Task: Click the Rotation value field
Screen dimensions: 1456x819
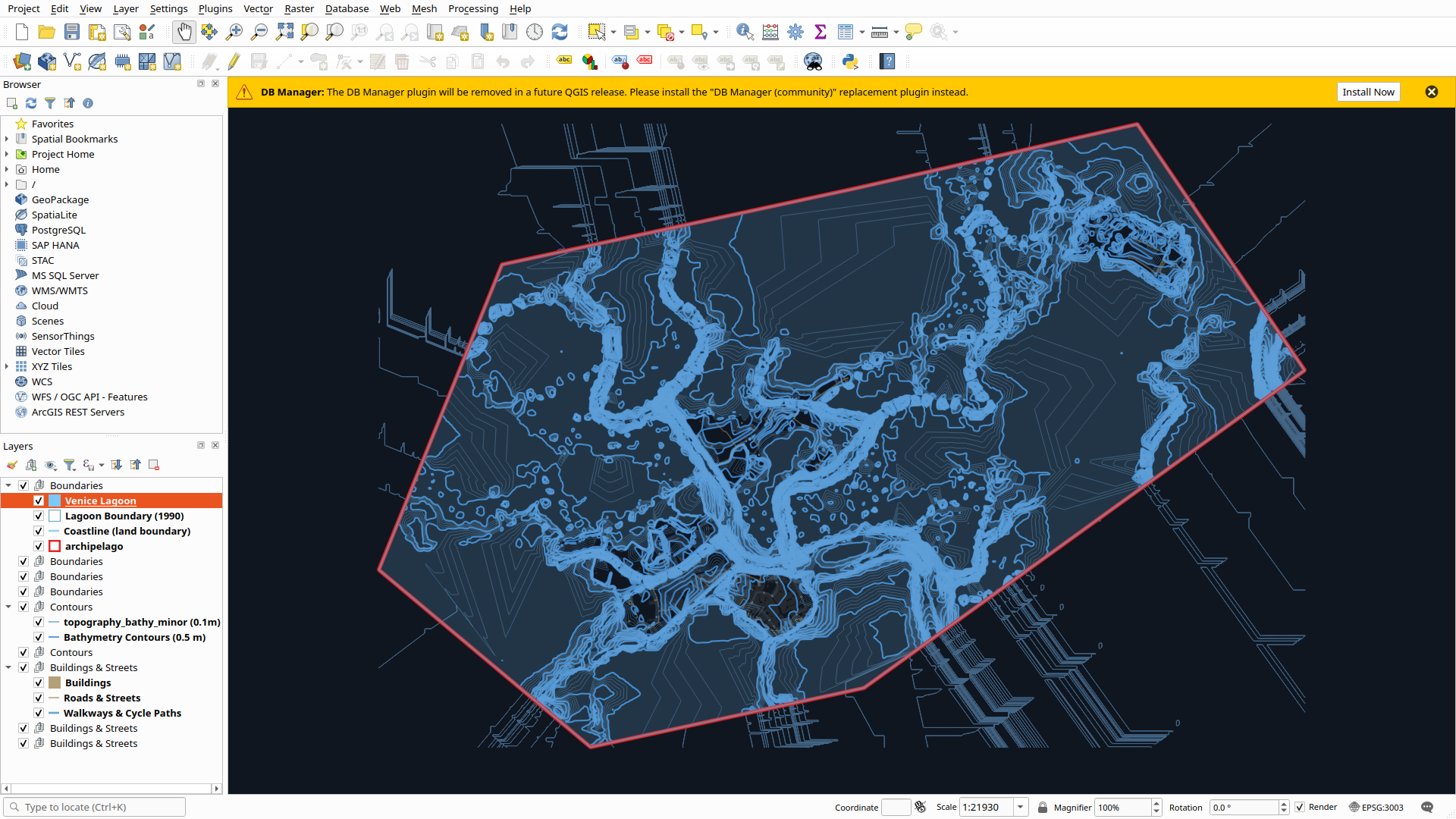Action: (1243, 808)
